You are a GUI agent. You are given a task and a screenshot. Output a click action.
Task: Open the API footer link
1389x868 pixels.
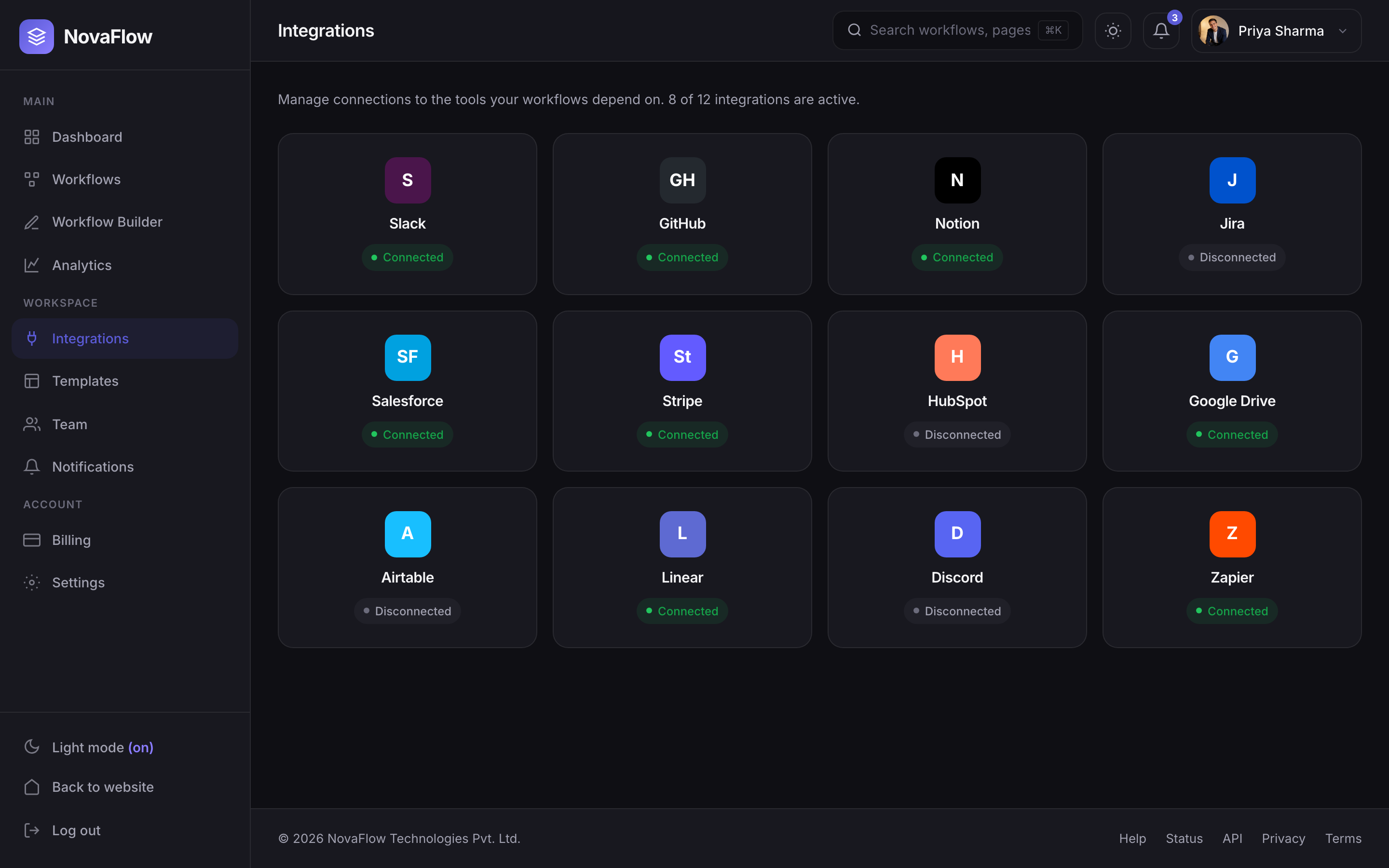(1232, 838)
